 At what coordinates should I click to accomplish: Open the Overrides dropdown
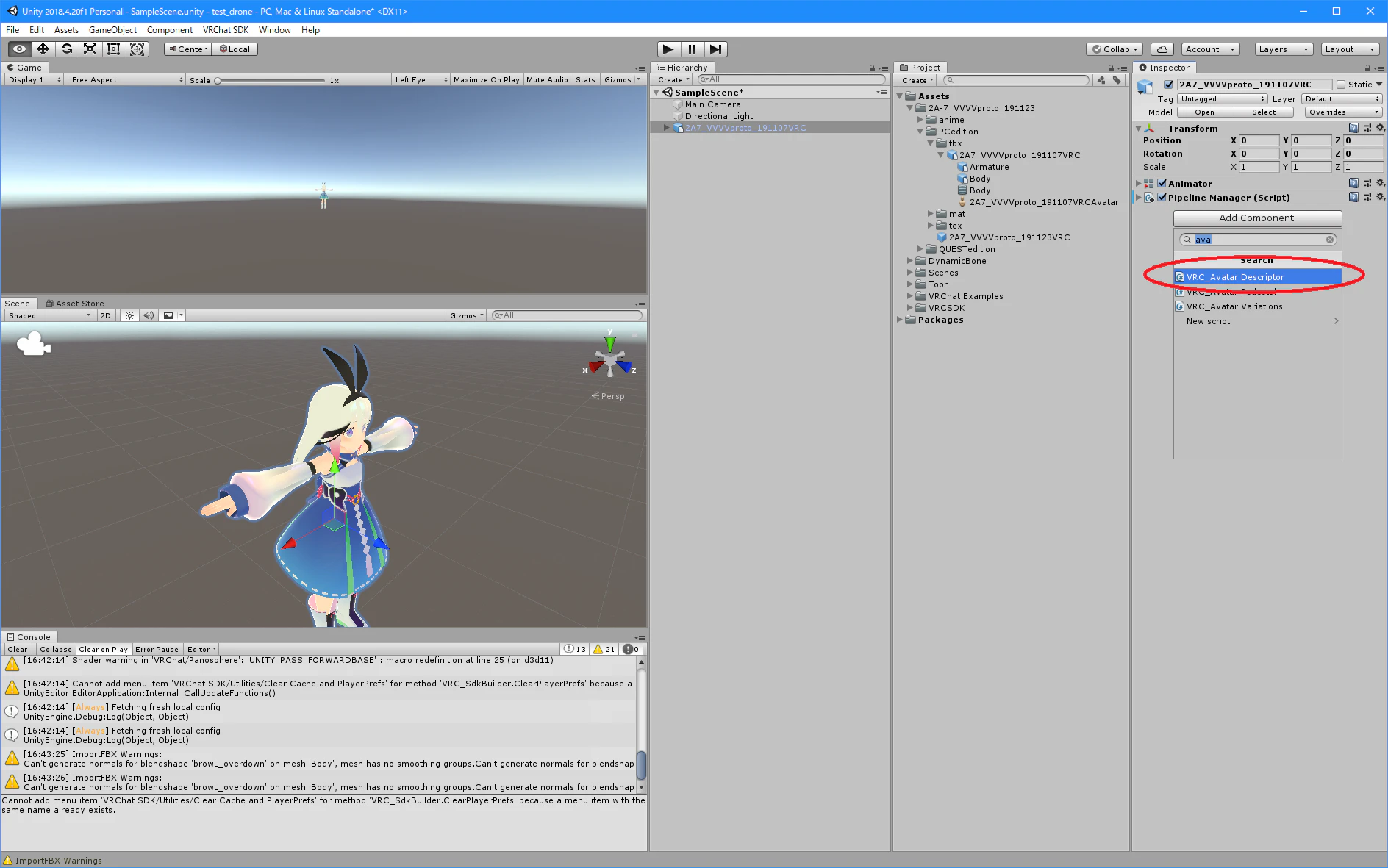[x=1344, y=112]
